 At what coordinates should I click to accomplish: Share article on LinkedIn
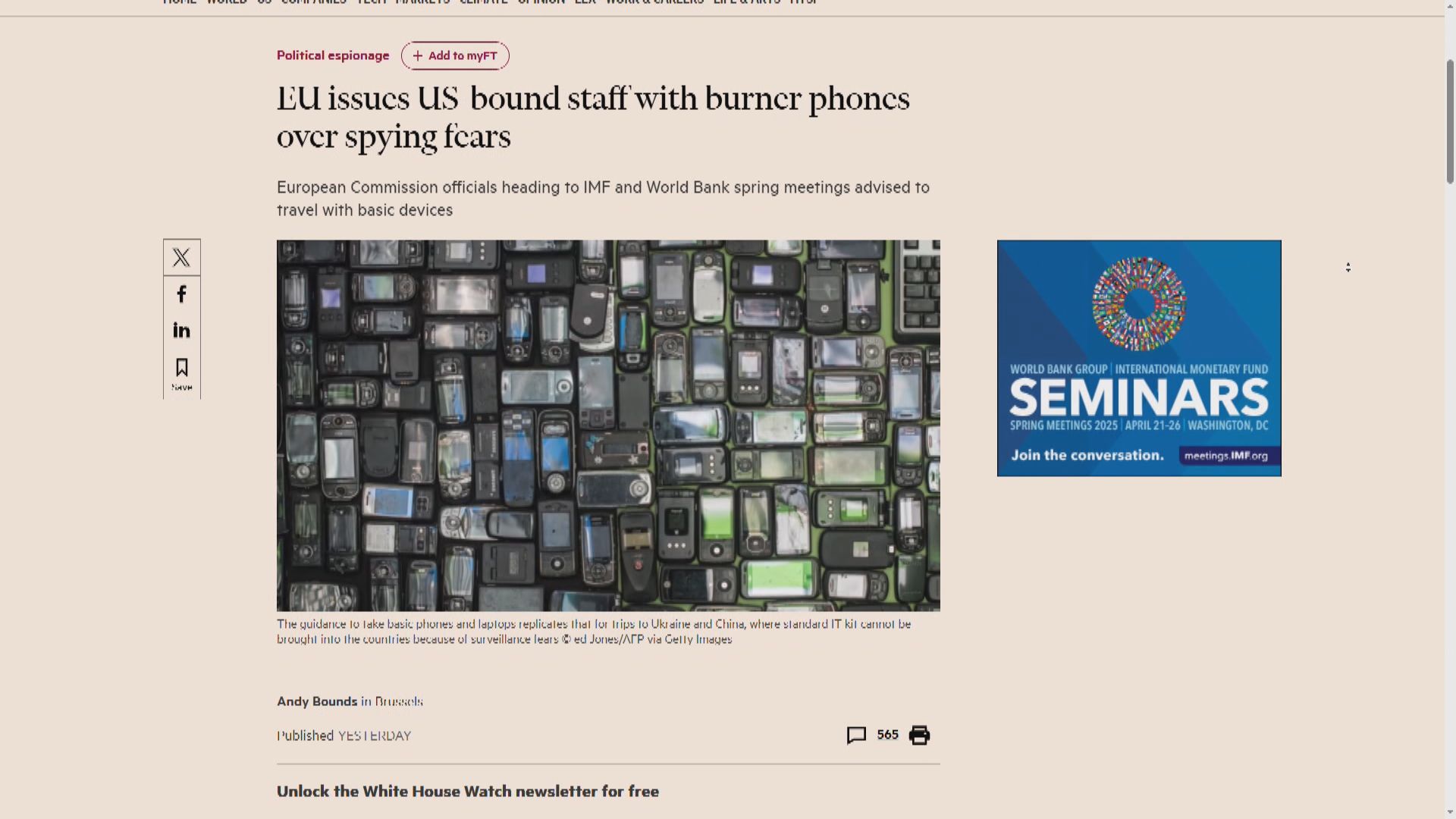181,331
